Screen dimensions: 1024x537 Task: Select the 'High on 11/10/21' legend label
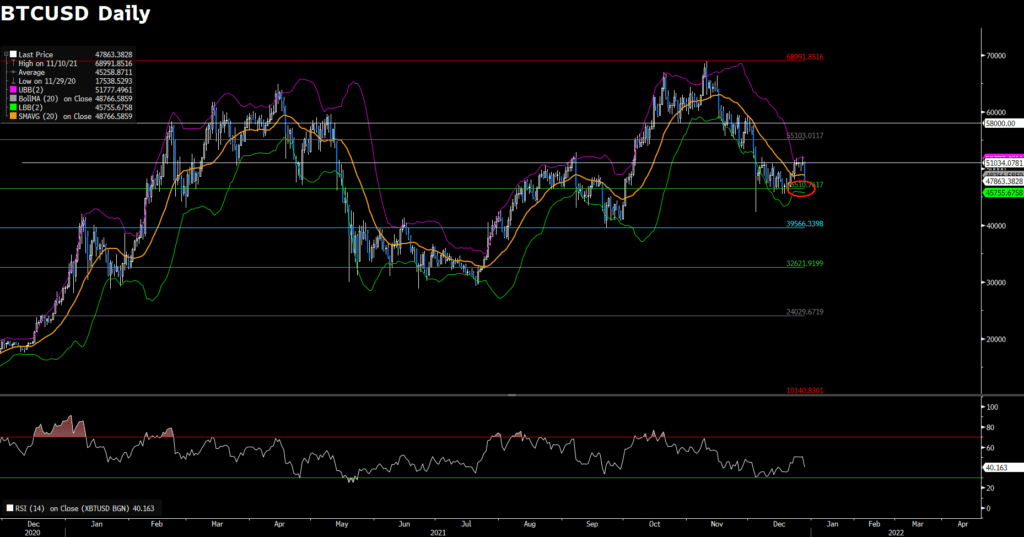tap(47, 63)
